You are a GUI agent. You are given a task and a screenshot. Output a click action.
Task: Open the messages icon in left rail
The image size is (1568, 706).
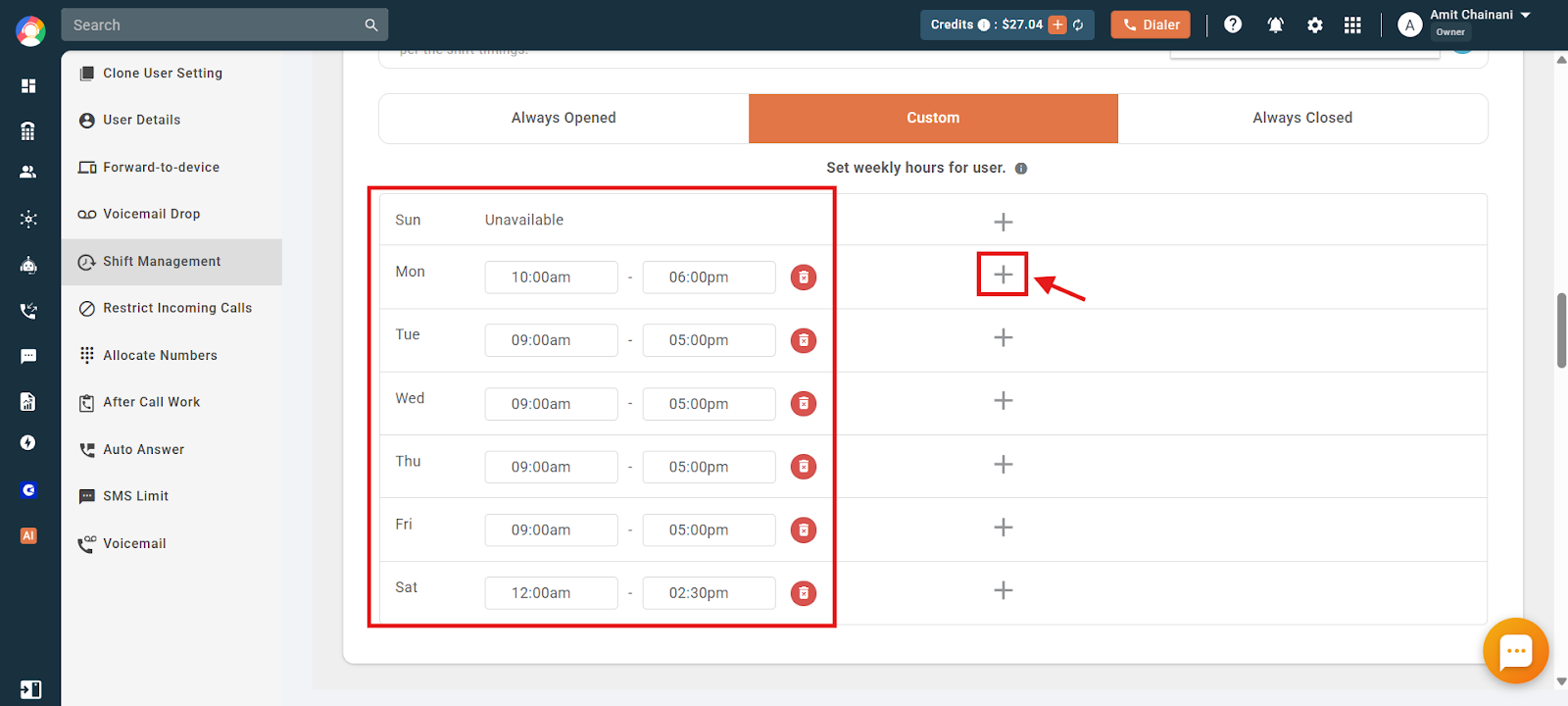pyautogui.click(x=28, y=356)
